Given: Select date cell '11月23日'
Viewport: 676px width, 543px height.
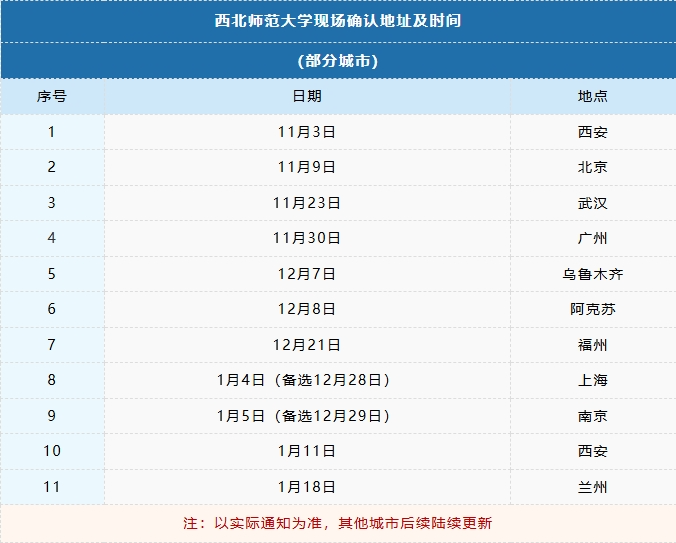Looking at the screenshot, I should pos(307,203).
